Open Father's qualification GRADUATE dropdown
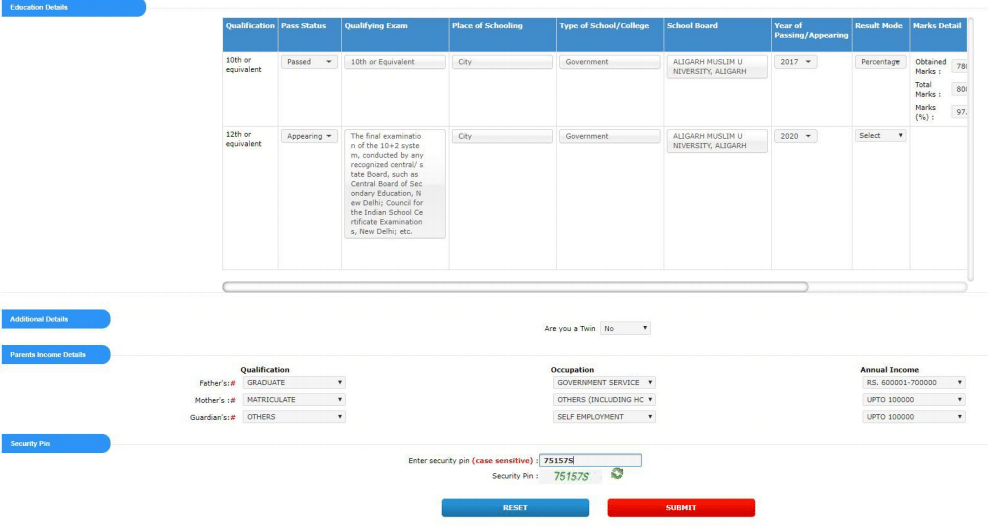The width and height of the screenshot is (988, 526). coord(294,382)
